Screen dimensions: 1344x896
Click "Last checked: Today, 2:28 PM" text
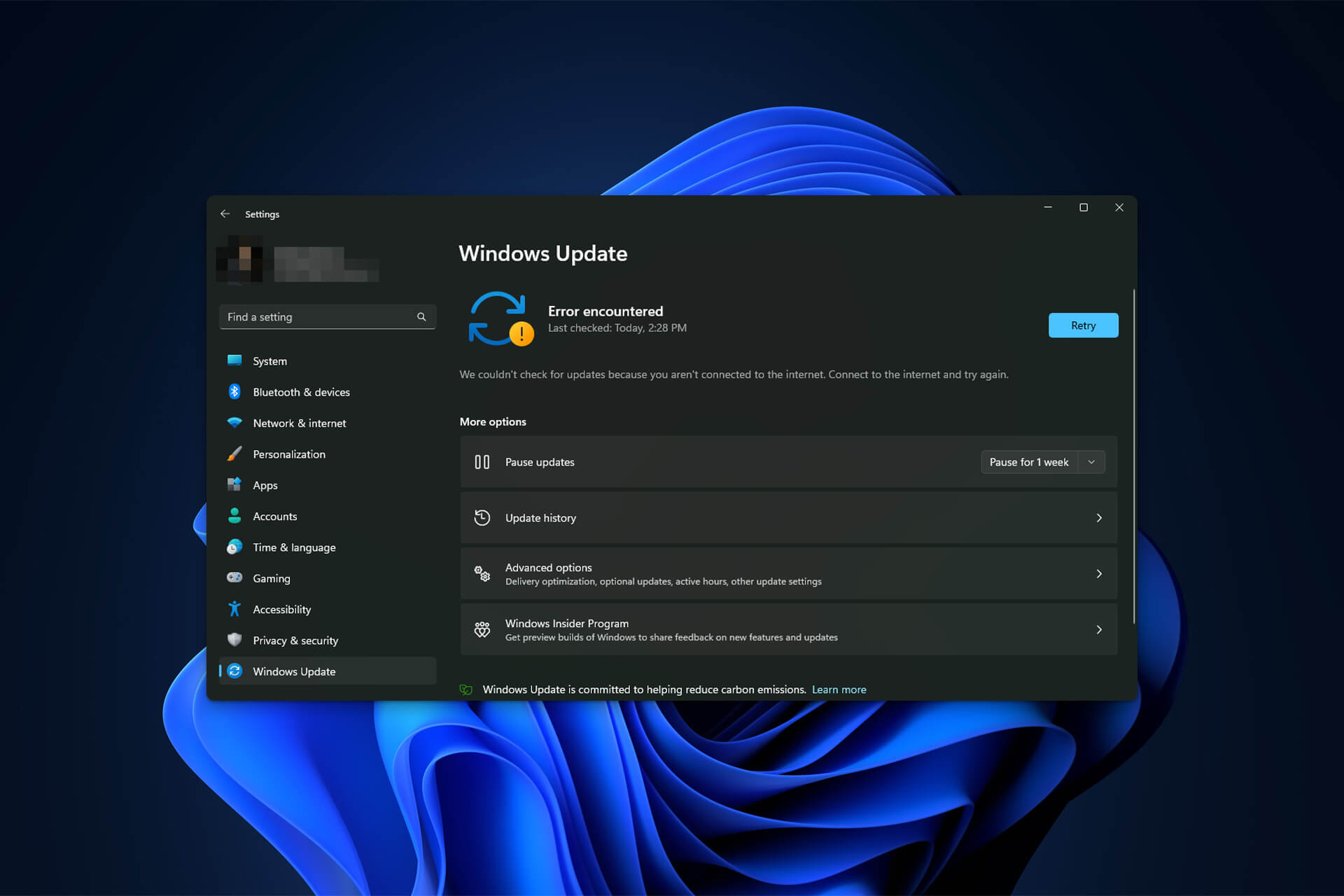[617, 328]
